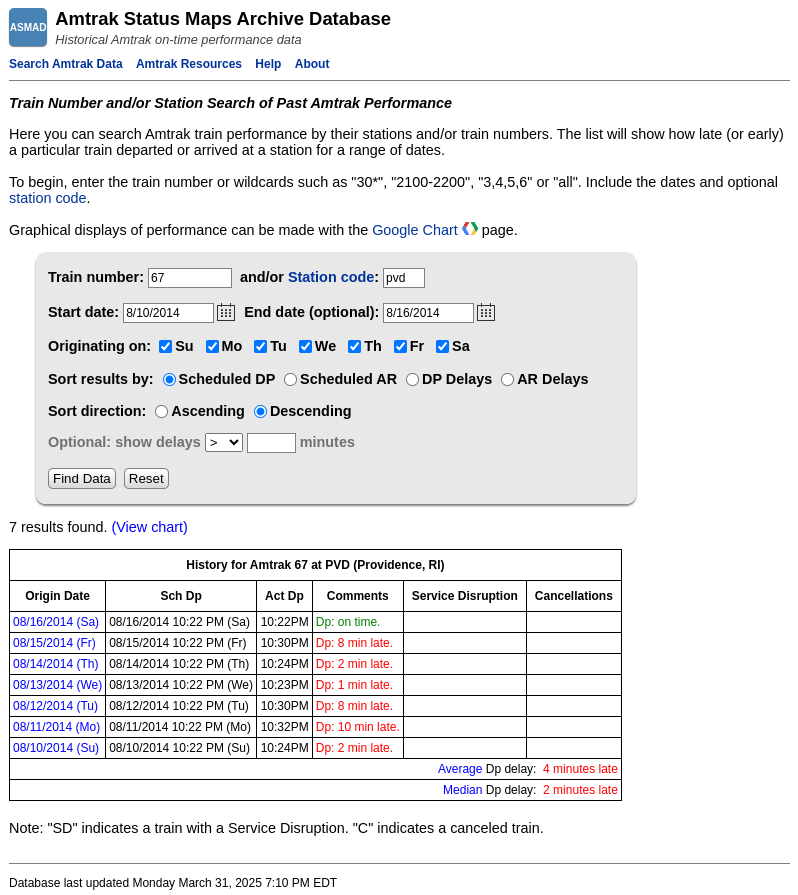The width and height of the screenshot is (798, 895).
Task: Click the delay minutes input field
Action: (x=271, y=443)
